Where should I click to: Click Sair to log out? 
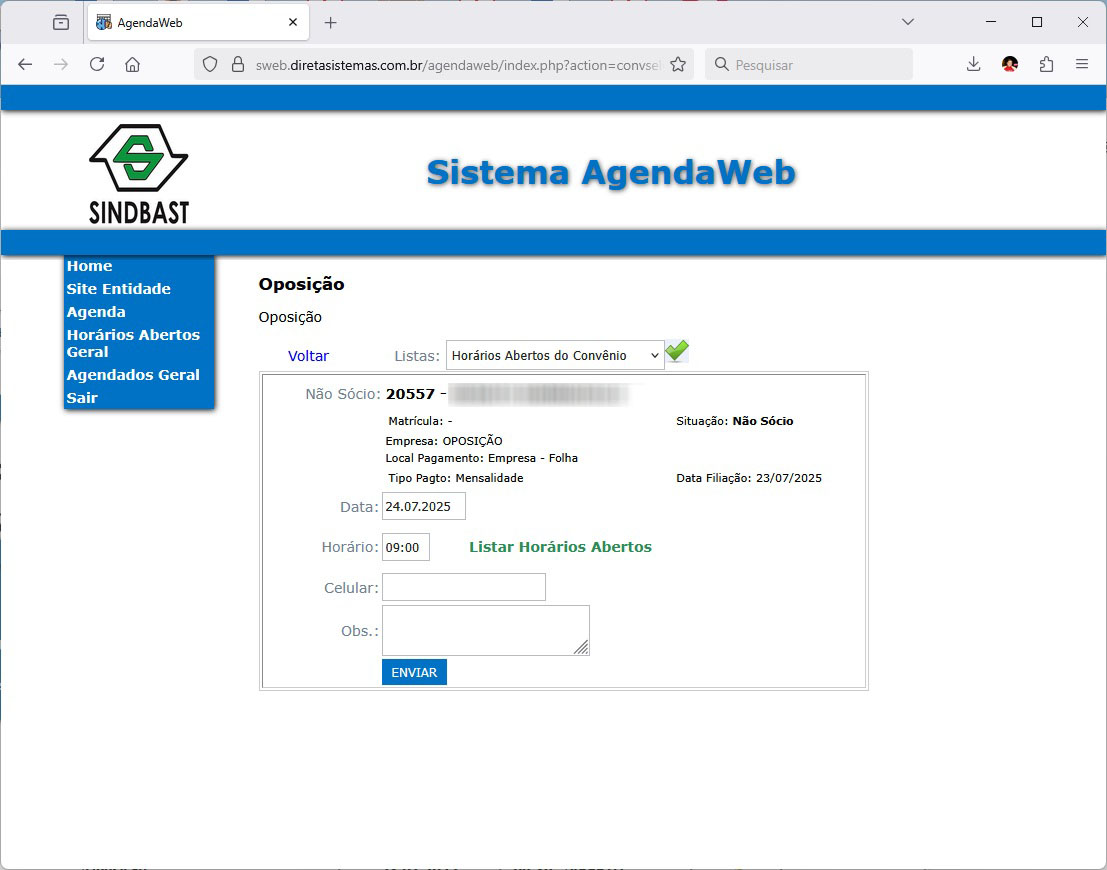pos(82,398)
